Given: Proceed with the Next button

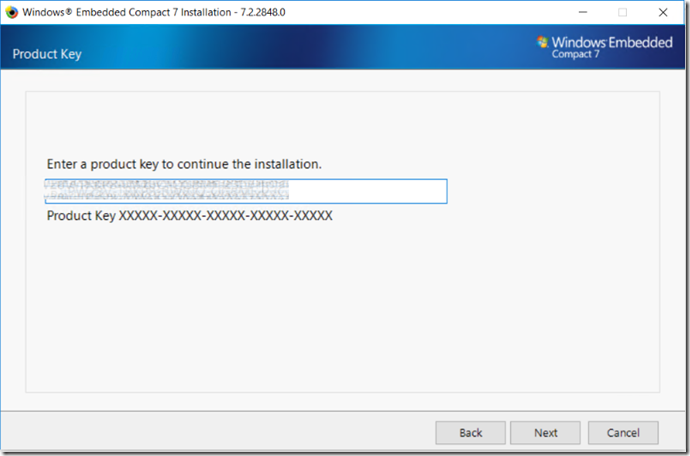Looking at the screenshot, I should [x=546, y=433].
